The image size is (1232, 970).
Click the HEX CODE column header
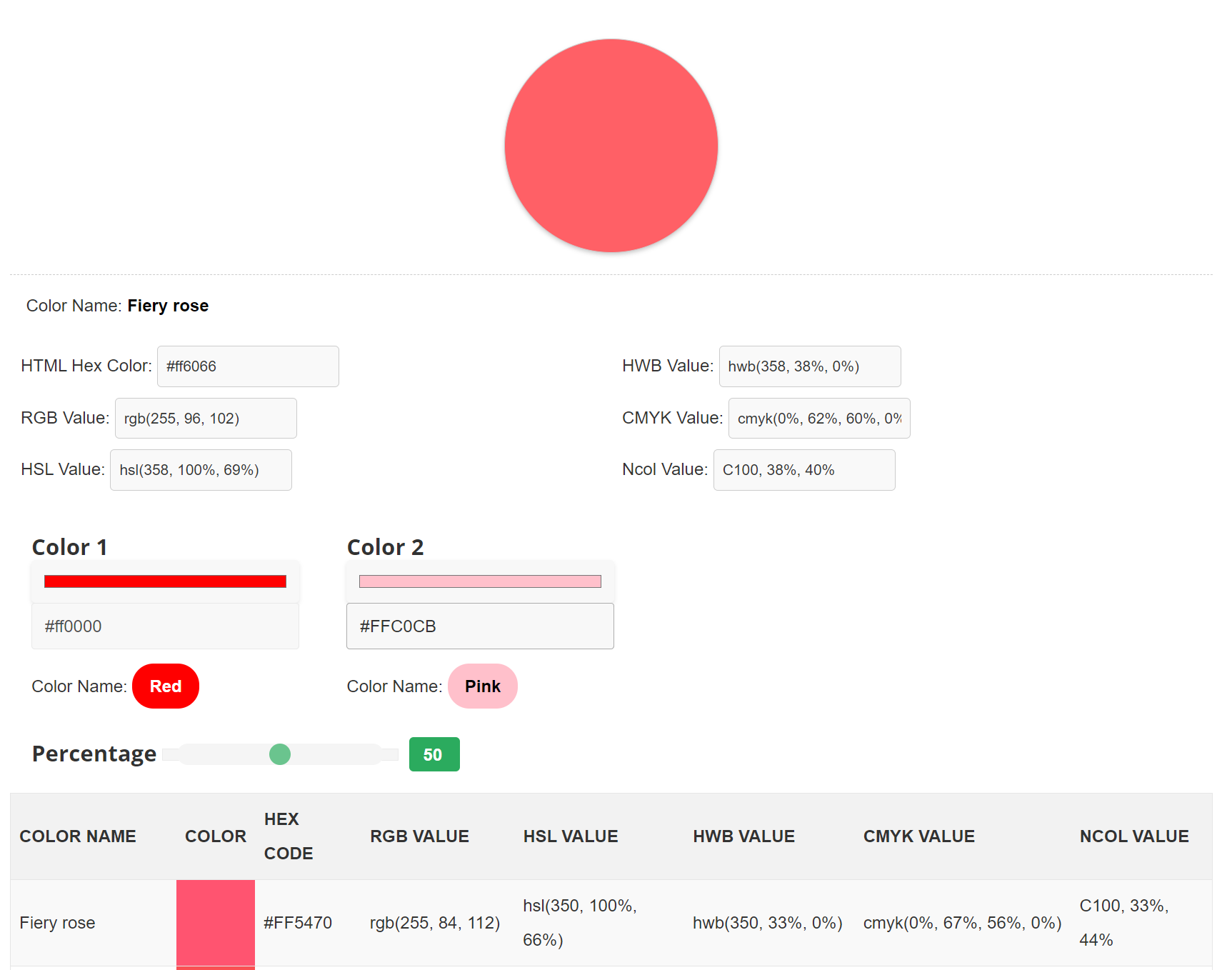(x=289, y=836)
